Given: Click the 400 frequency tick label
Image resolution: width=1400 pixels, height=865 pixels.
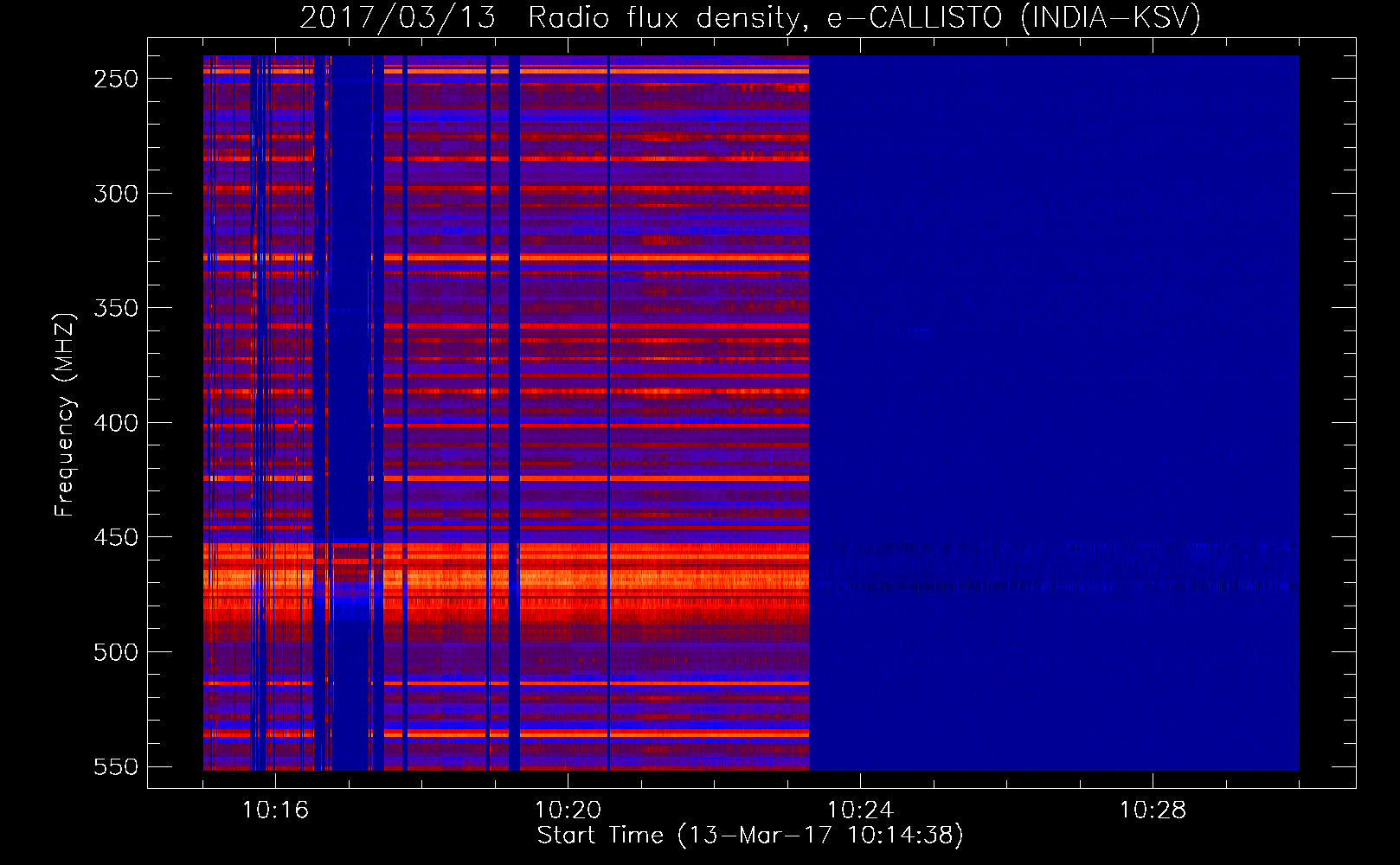Looking at the screenshot, I should point(116,423).
